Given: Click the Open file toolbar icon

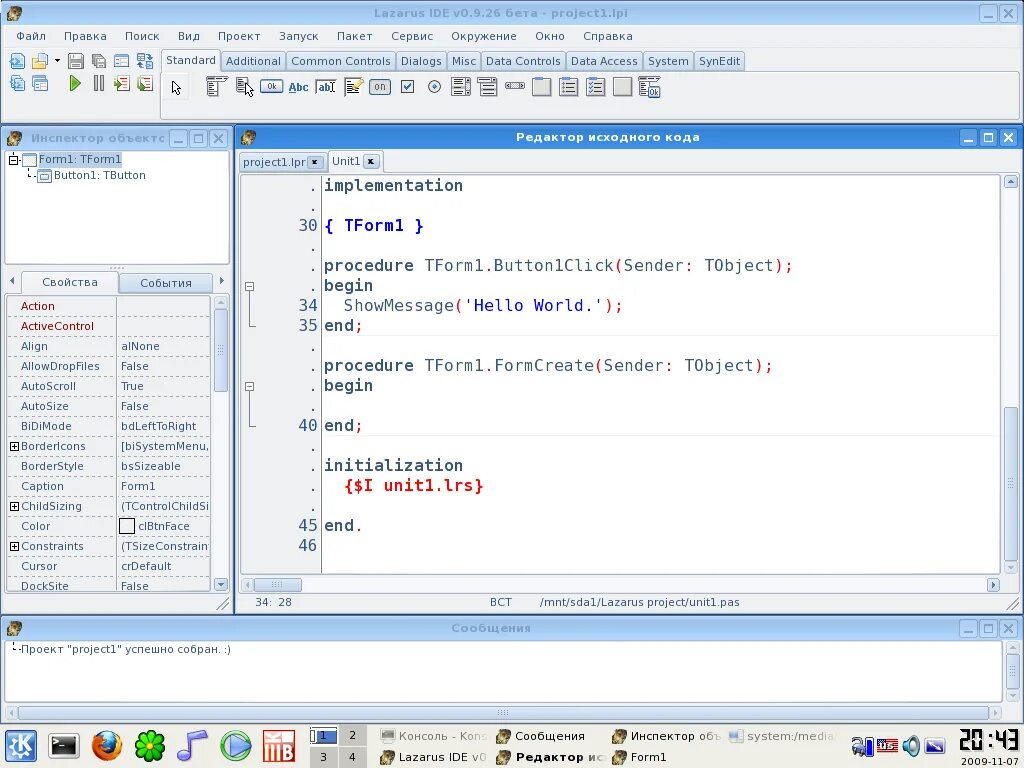Looking at the screenshot, I should click(40, 61).
